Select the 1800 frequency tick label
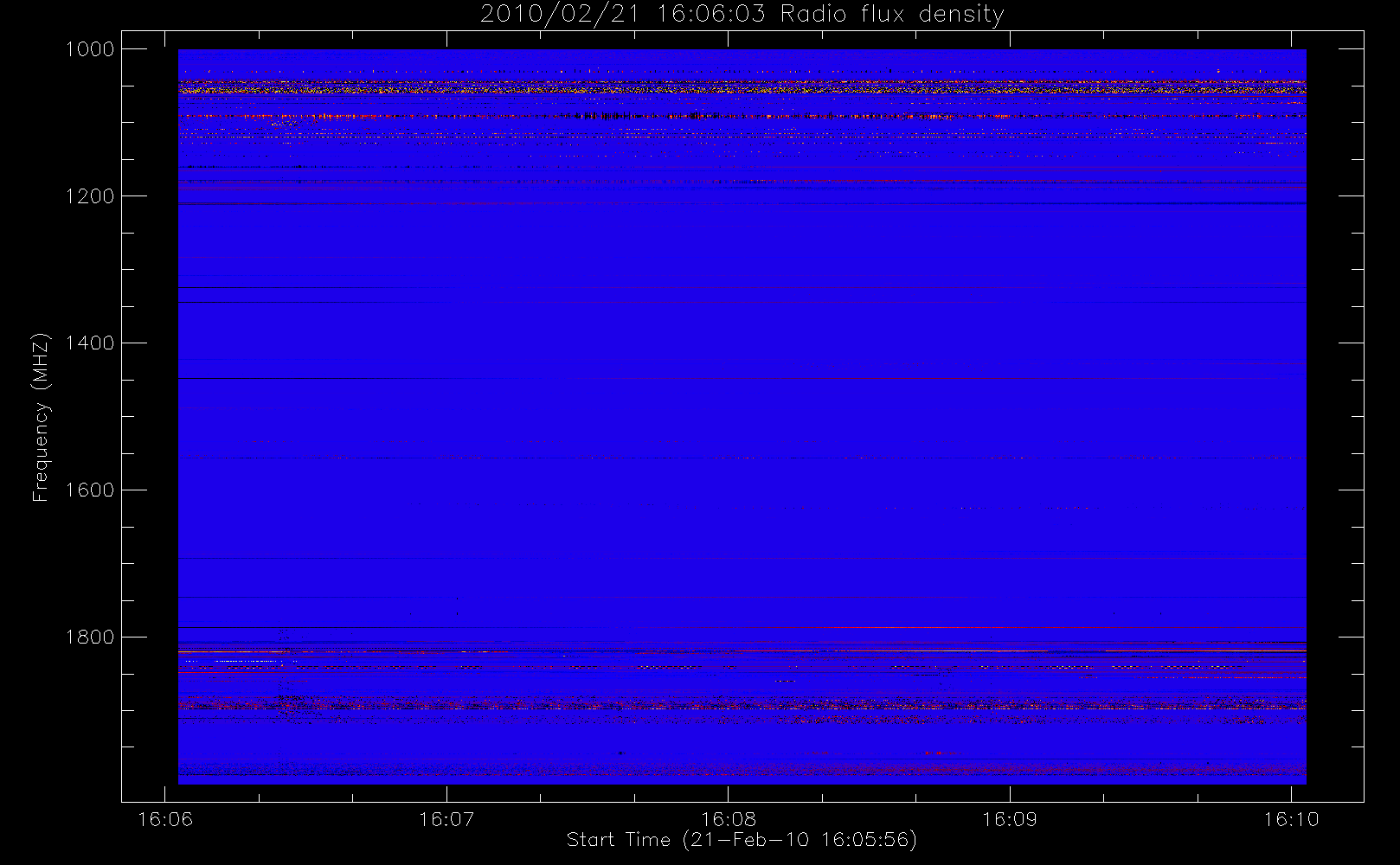 (90, 638)
